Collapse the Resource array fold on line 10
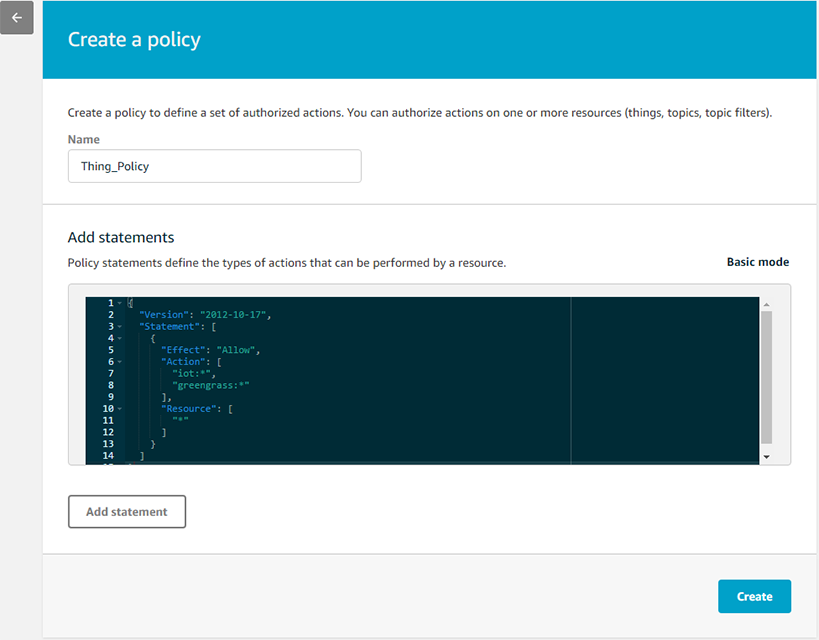 click(x=120, y=409)
